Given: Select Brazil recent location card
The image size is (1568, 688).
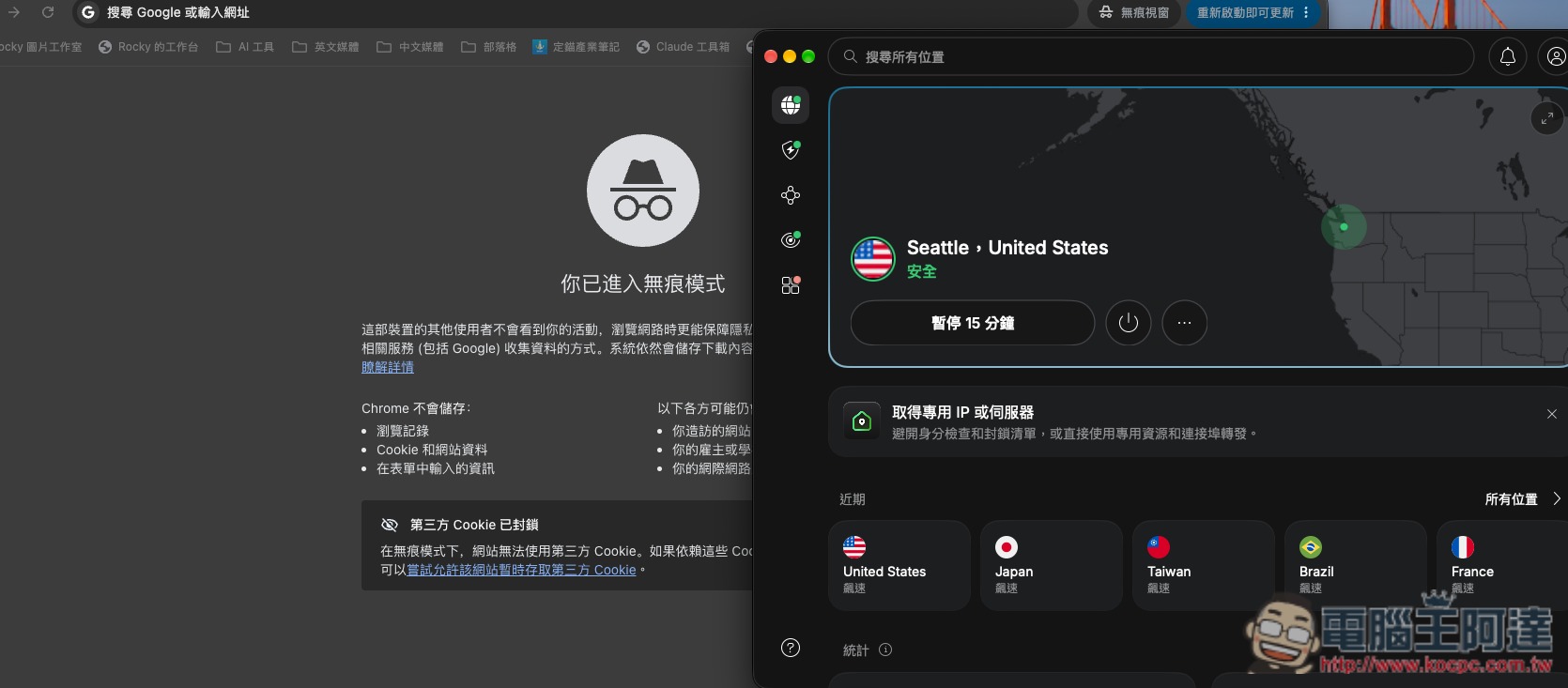Looking at the screenshot, I should coord(1356,566).
